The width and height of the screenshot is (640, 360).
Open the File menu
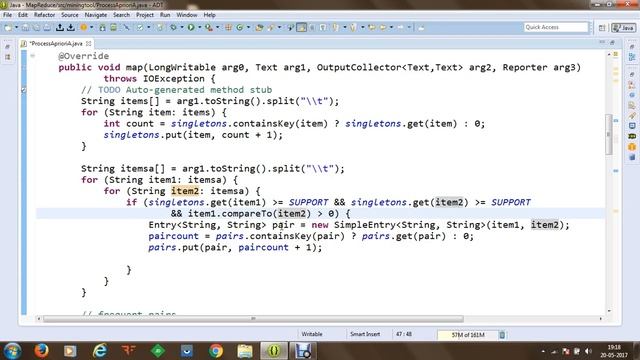point(7,15)
